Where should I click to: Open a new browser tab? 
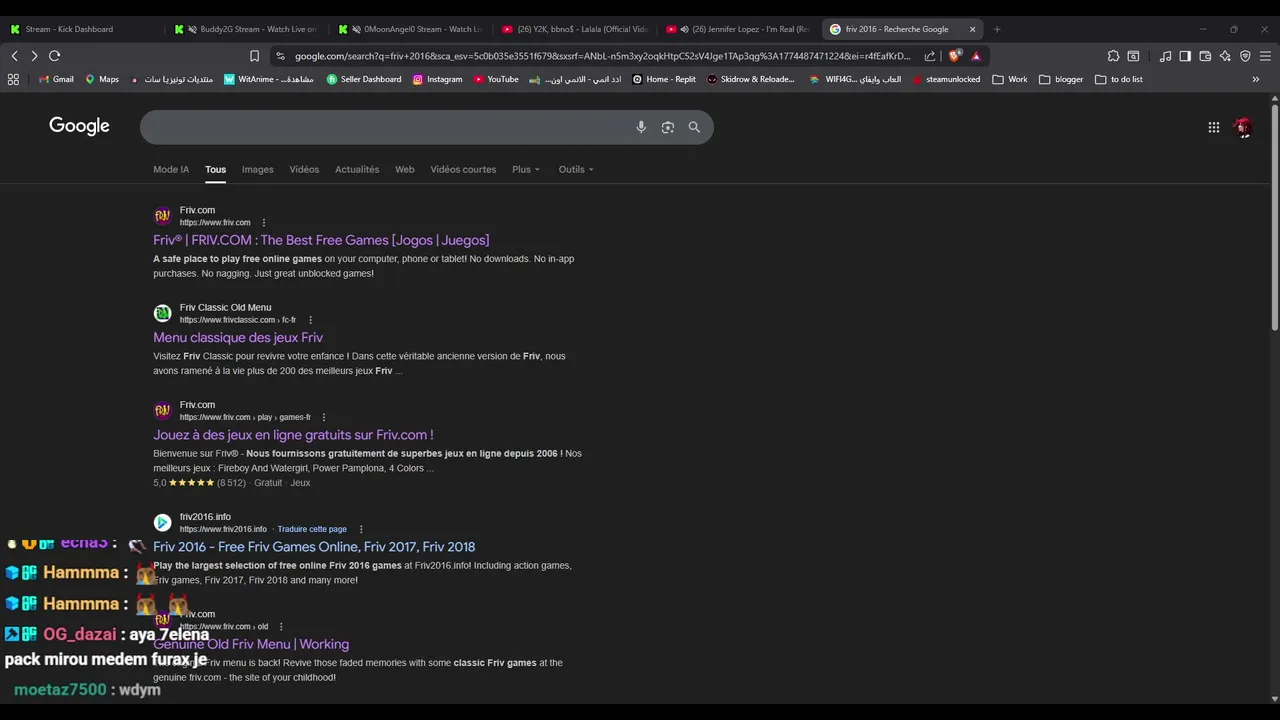coord(997,29)
